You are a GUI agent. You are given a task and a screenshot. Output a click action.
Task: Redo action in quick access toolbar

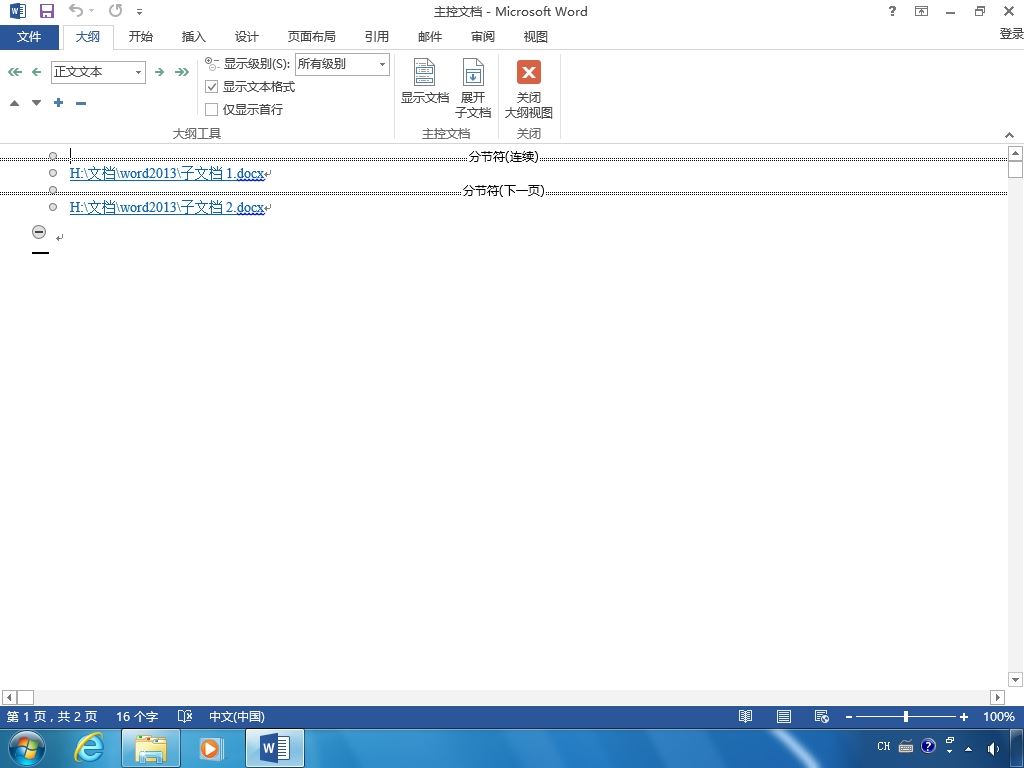coord(116,11)
